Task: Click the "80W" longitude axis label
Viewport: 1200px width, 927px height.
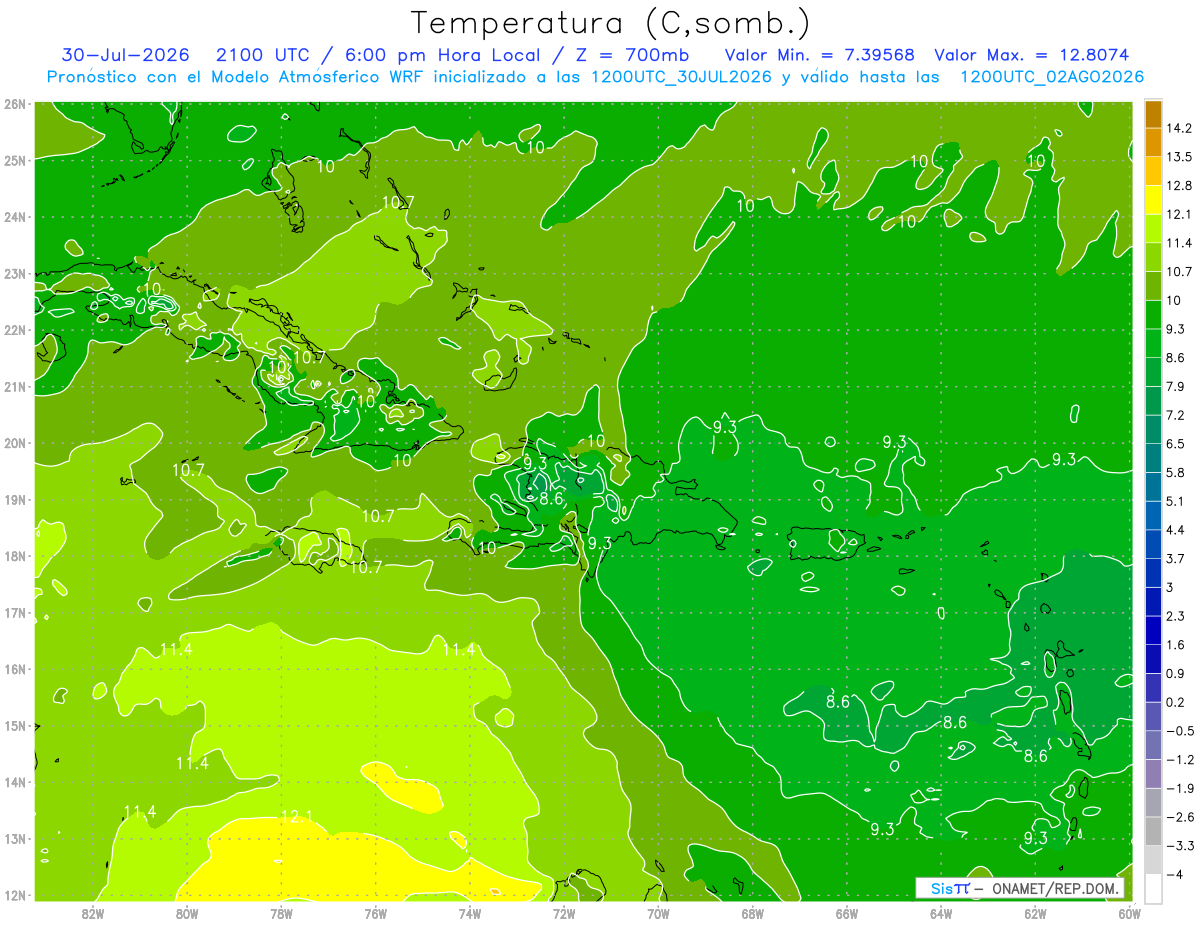Action: (x=186, y=913)
